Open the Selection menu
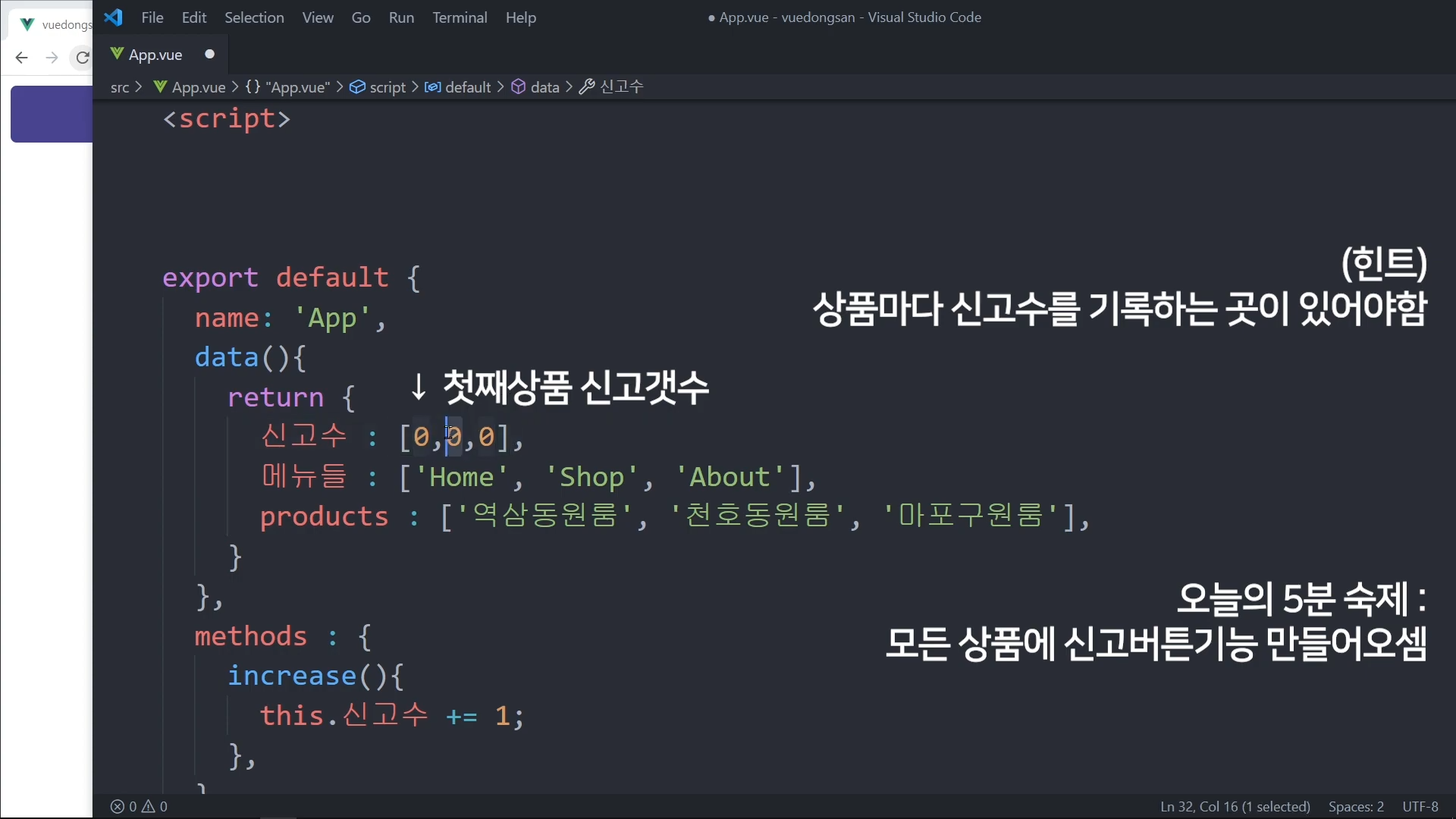The width and height of the screenshot is (1456, 819). tap(254, 17)
